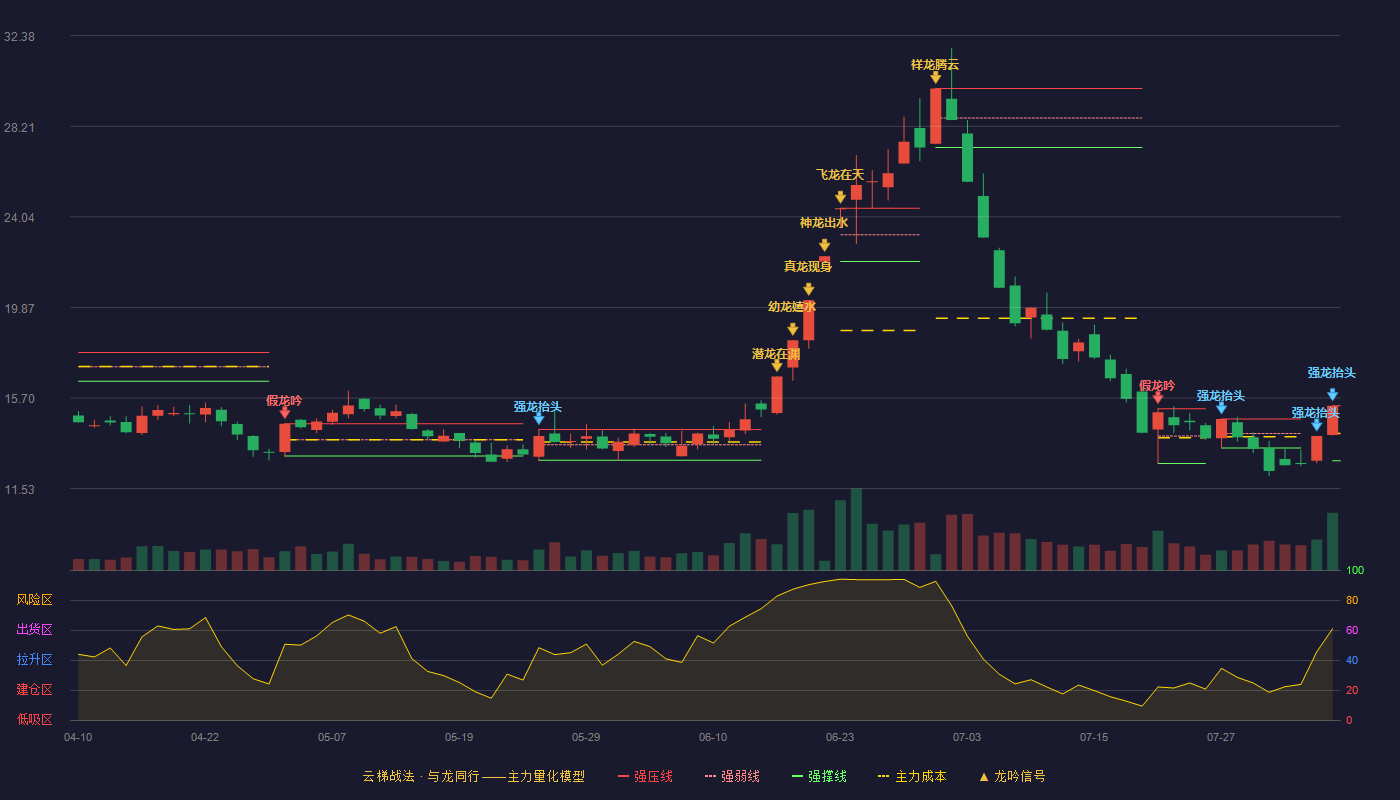The width and height of the screenshot is (1400, 800).
Task: Select the 出货区 zone label
Action: pyautogui.click(x=34, y=630)
